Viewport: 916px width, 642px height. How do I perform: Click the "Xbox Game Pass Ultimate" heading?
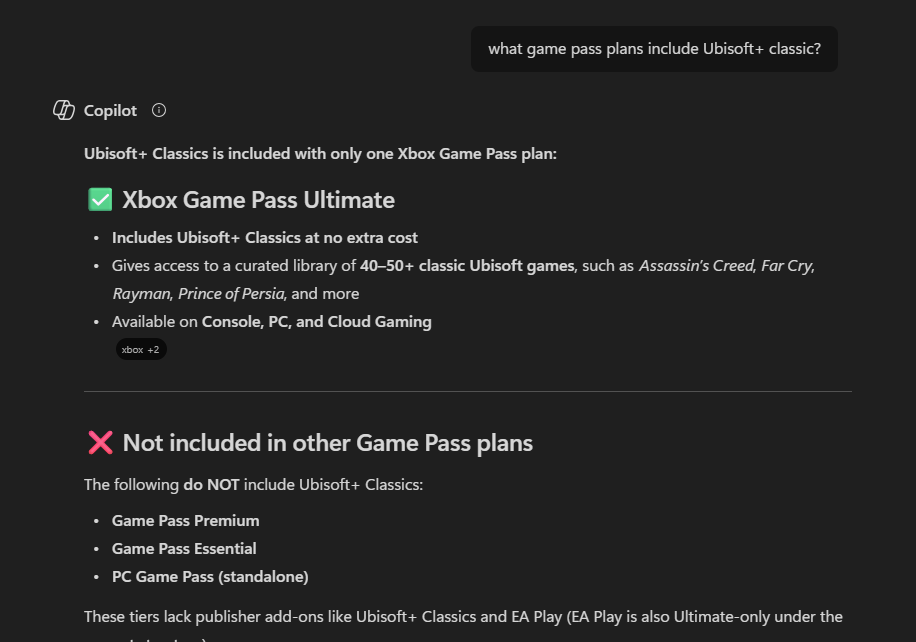(x=258, y=200)
